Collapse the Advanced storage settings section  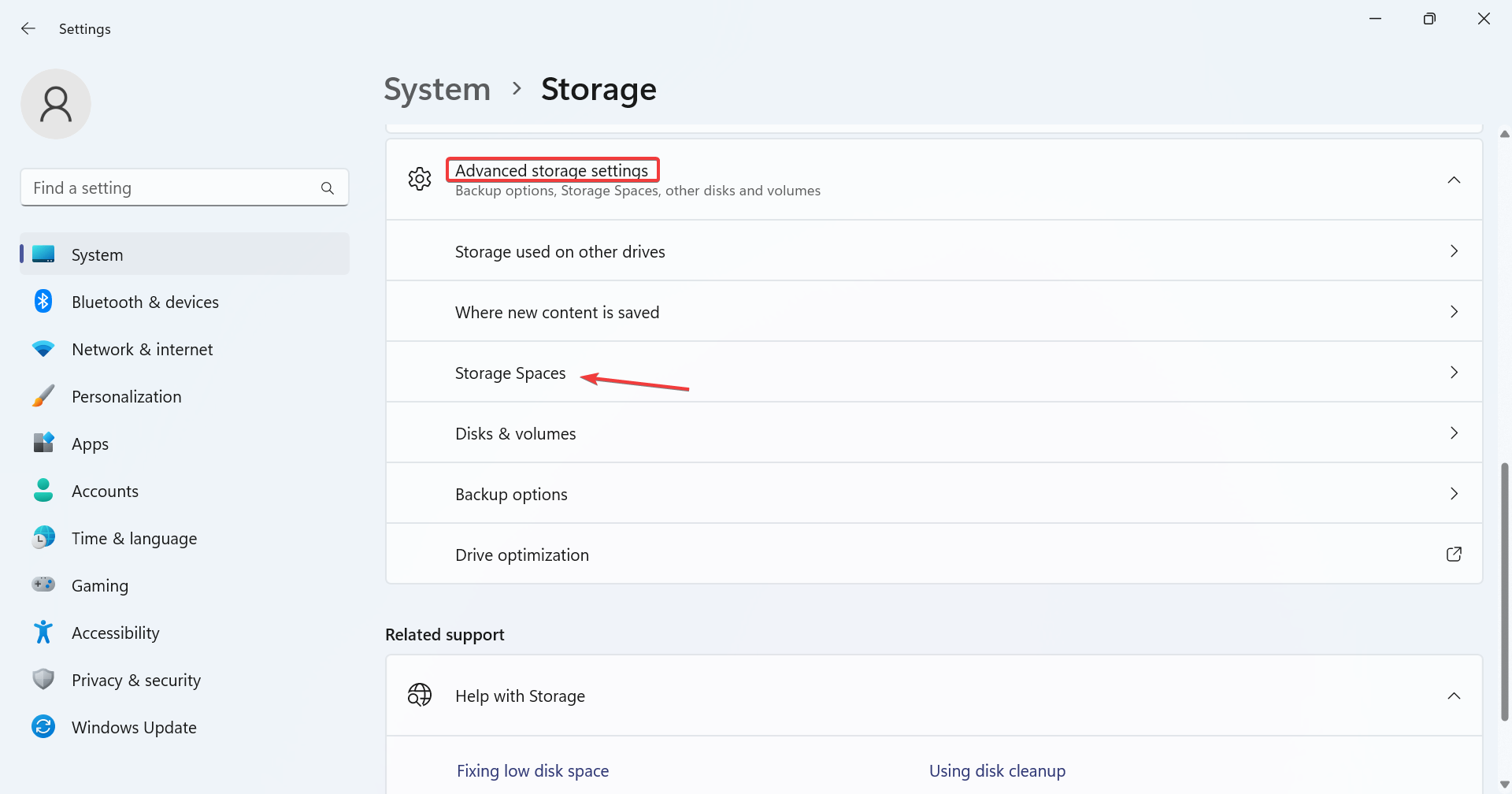pos(1454,180)
